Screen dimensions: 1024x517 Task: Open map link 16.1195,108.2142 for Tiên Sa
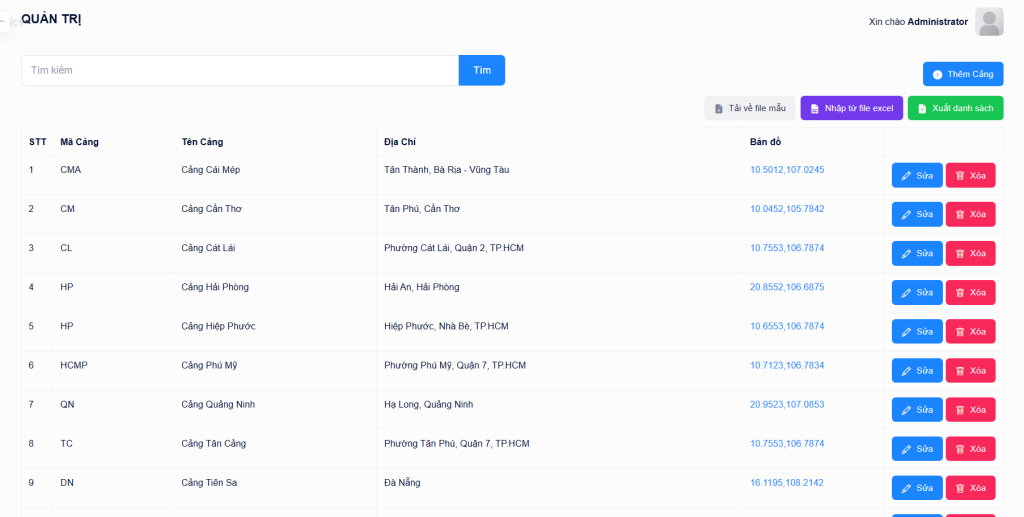(x=787, y=483)
